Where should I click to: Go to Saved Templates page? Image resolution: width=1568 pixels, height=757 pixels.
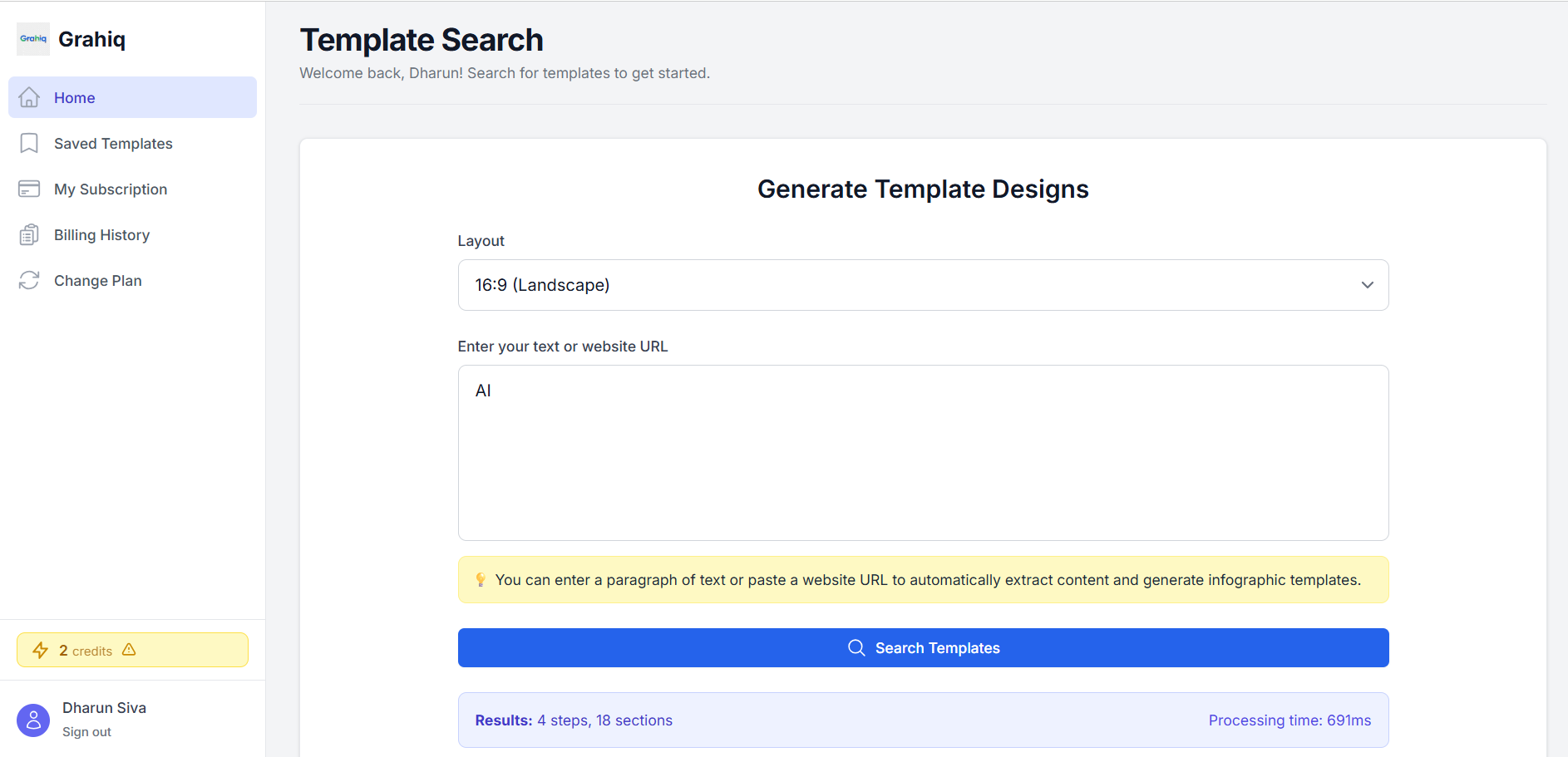click(113, 144)
